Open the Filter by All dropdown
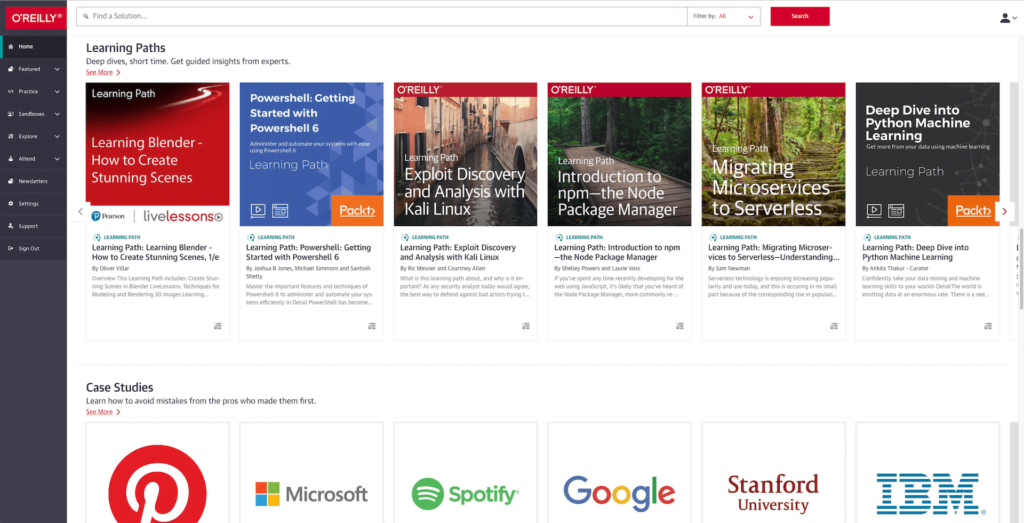Viewport: 1024px width, 523px height. [x=738, y=17]
